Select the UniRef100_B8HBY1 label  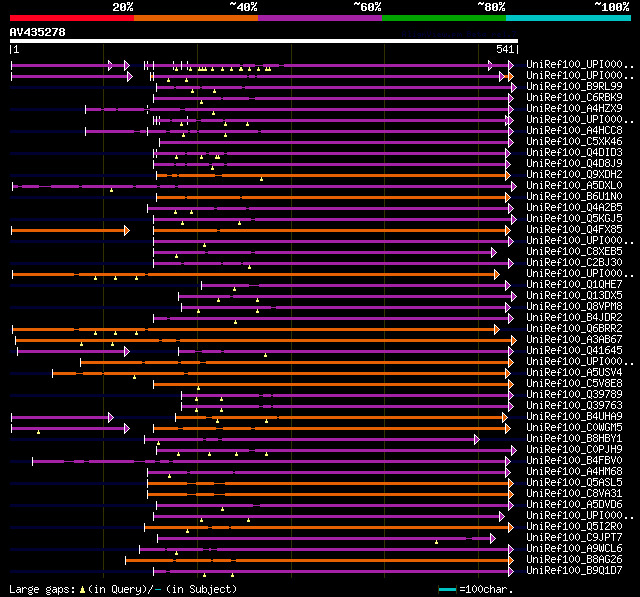574,439
